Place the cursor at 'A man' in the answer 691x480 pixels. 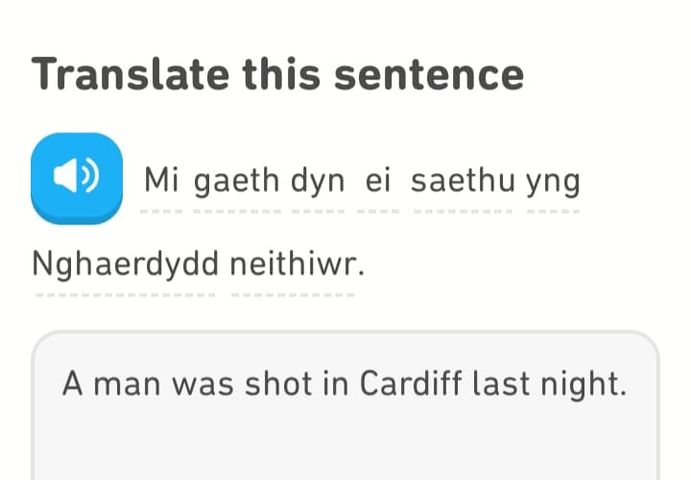click(x=111, y=383)
